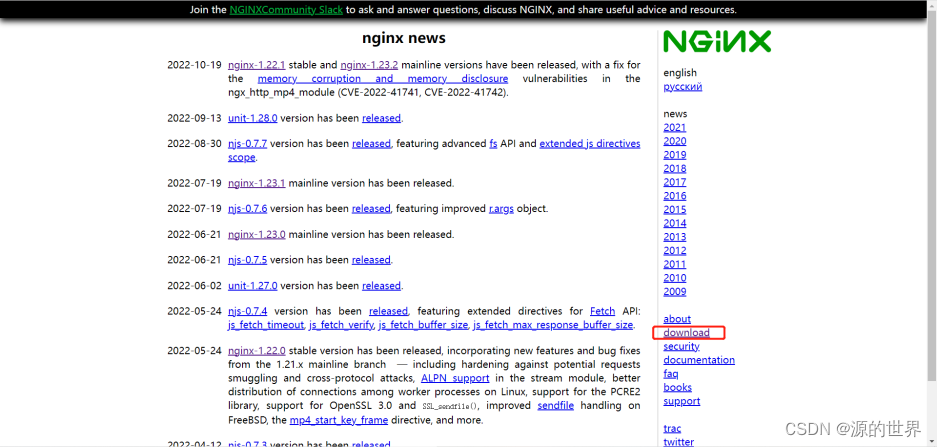Open the r.args link
Viewport: 937px width, 447px height.
(501, 209)
